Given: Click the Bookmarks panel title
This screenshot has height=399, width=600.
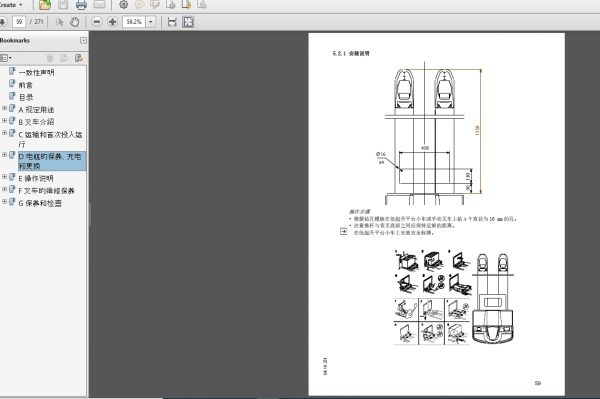Looking at the screenshot, I should [x=15, y=40].
